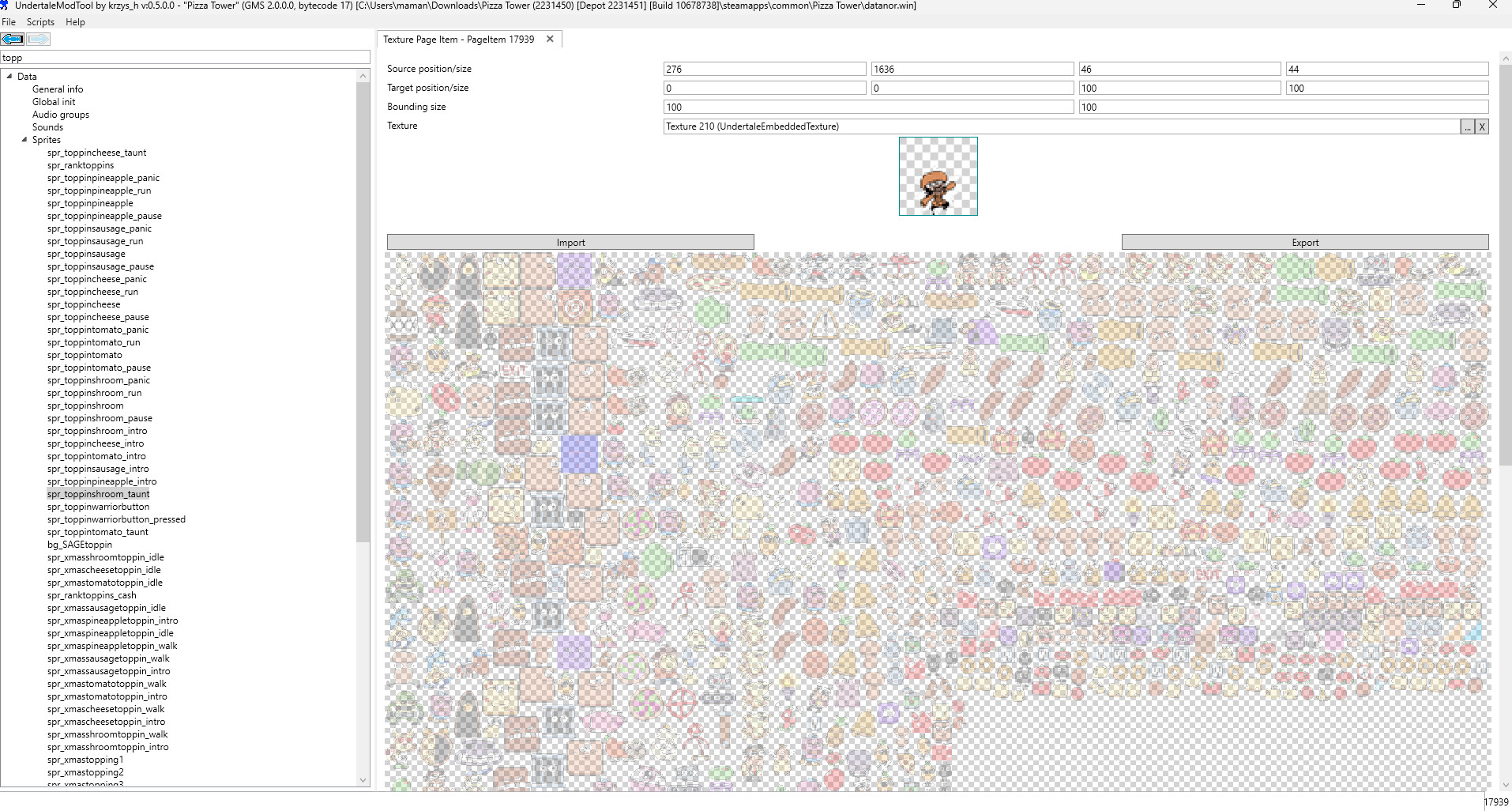Image resolution: width=1512 pixels, height=811 pixels.
Task: Select spr_ranktoppins_cash sprite
Action: 92,595
